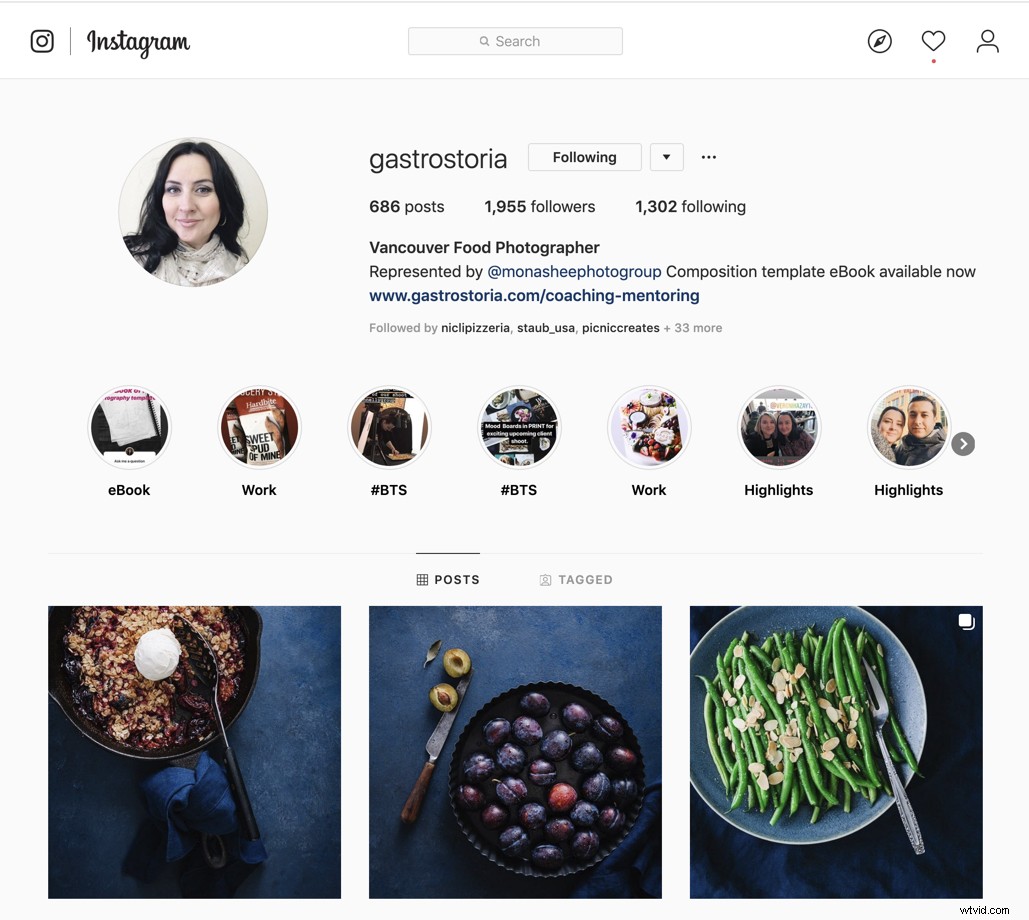Select the Posts tab
Screen dimensions: 1029x920
coord(448,579)
